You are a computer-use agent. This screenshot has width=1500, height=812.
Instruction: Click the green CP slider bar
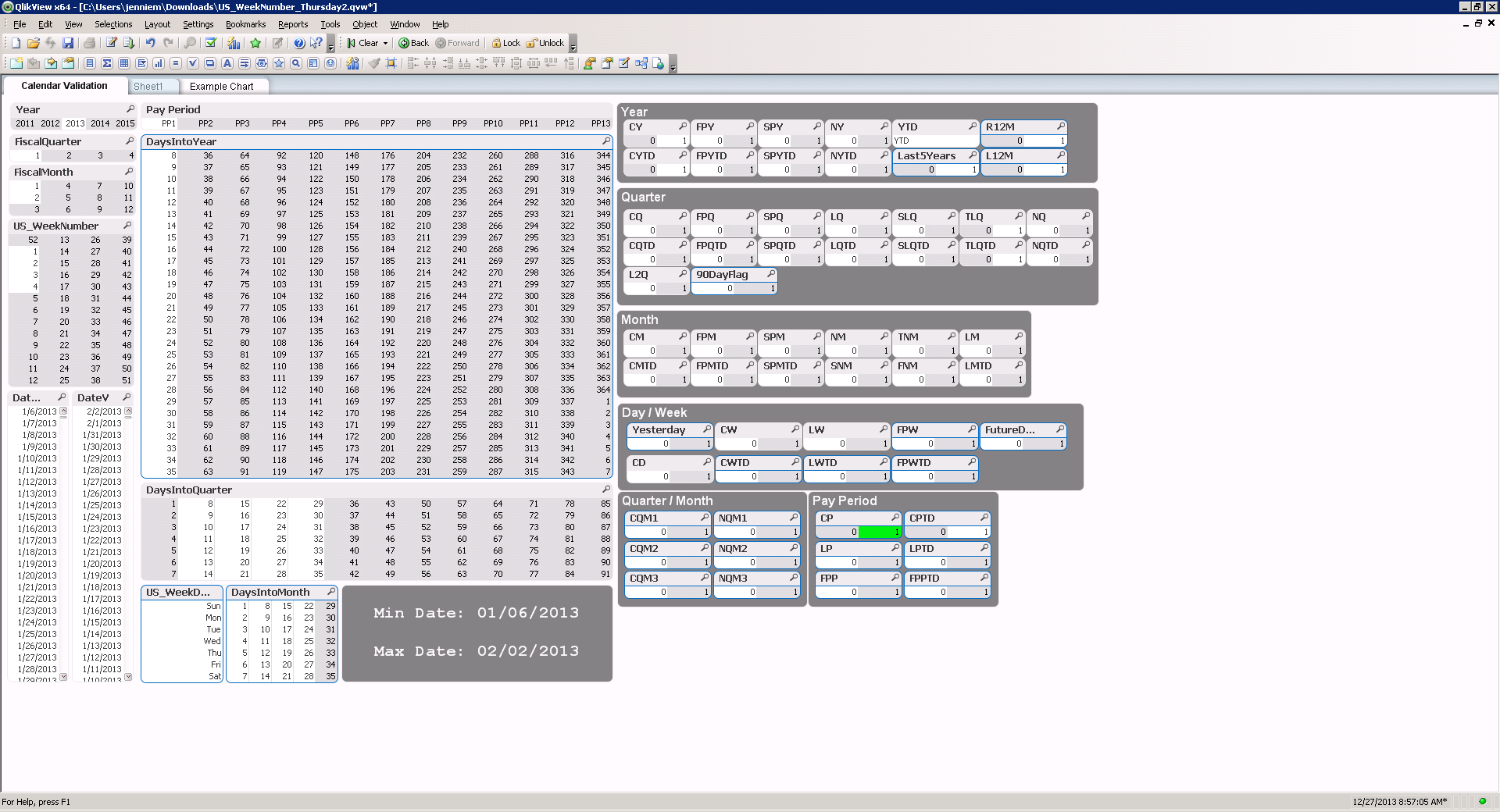pyautogui.click(x=879, y=532)
